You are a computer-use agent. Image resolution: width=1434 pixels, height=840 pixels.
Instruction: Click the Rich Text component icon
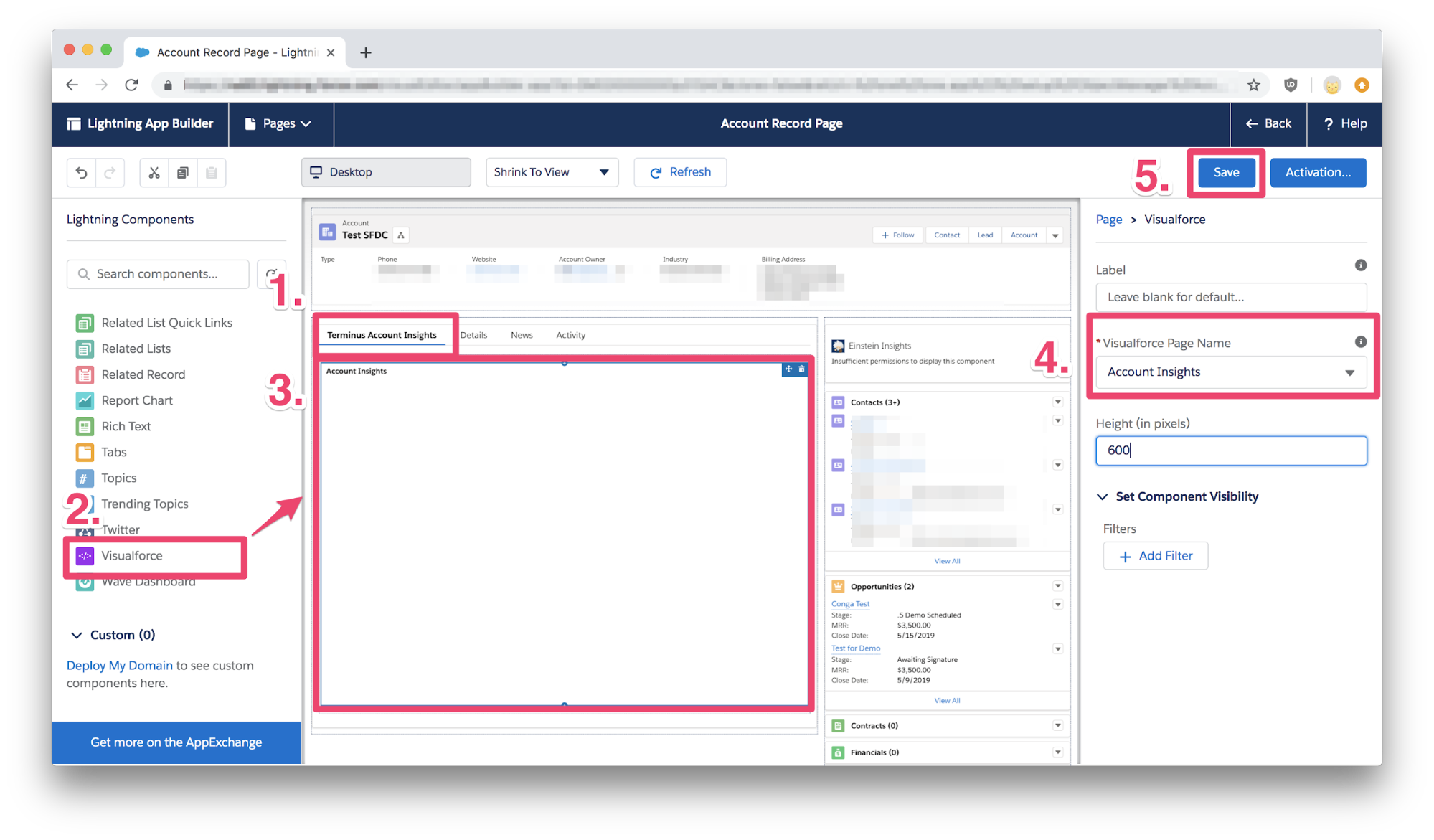[x=85, y=427]
